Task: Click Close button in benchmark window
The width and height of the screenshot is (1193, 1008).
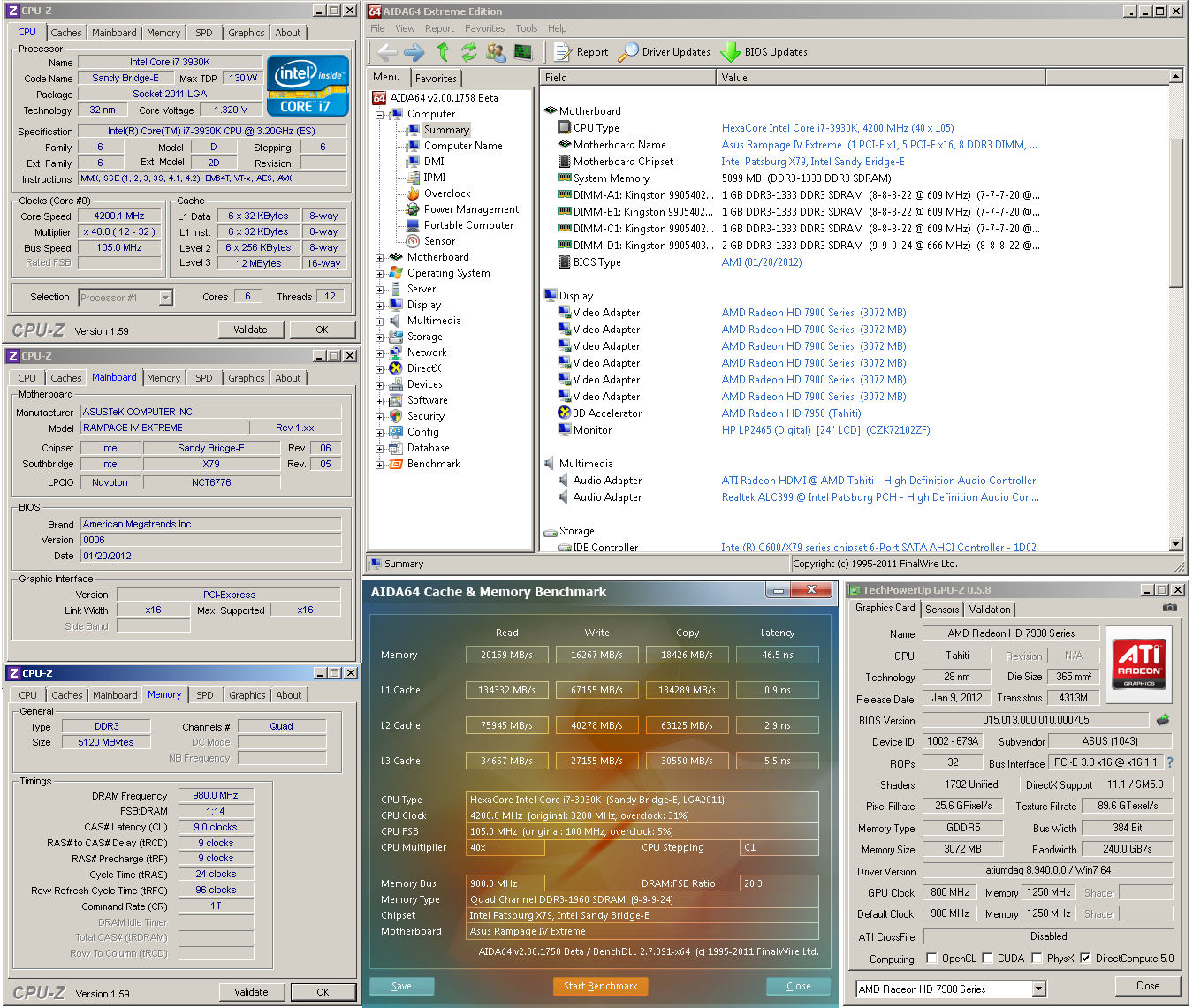Action: tap(798, 986)
